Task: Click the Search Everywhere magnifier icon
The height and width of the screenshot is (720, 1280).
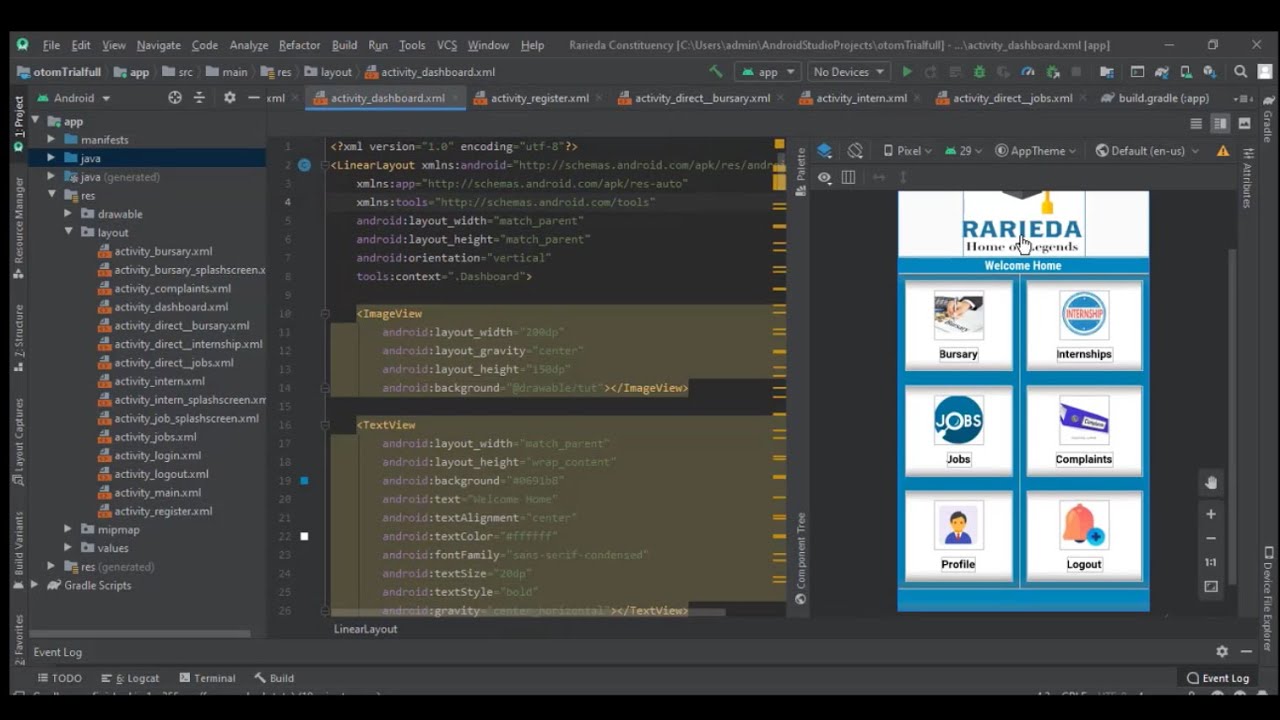Action: 1241,72
